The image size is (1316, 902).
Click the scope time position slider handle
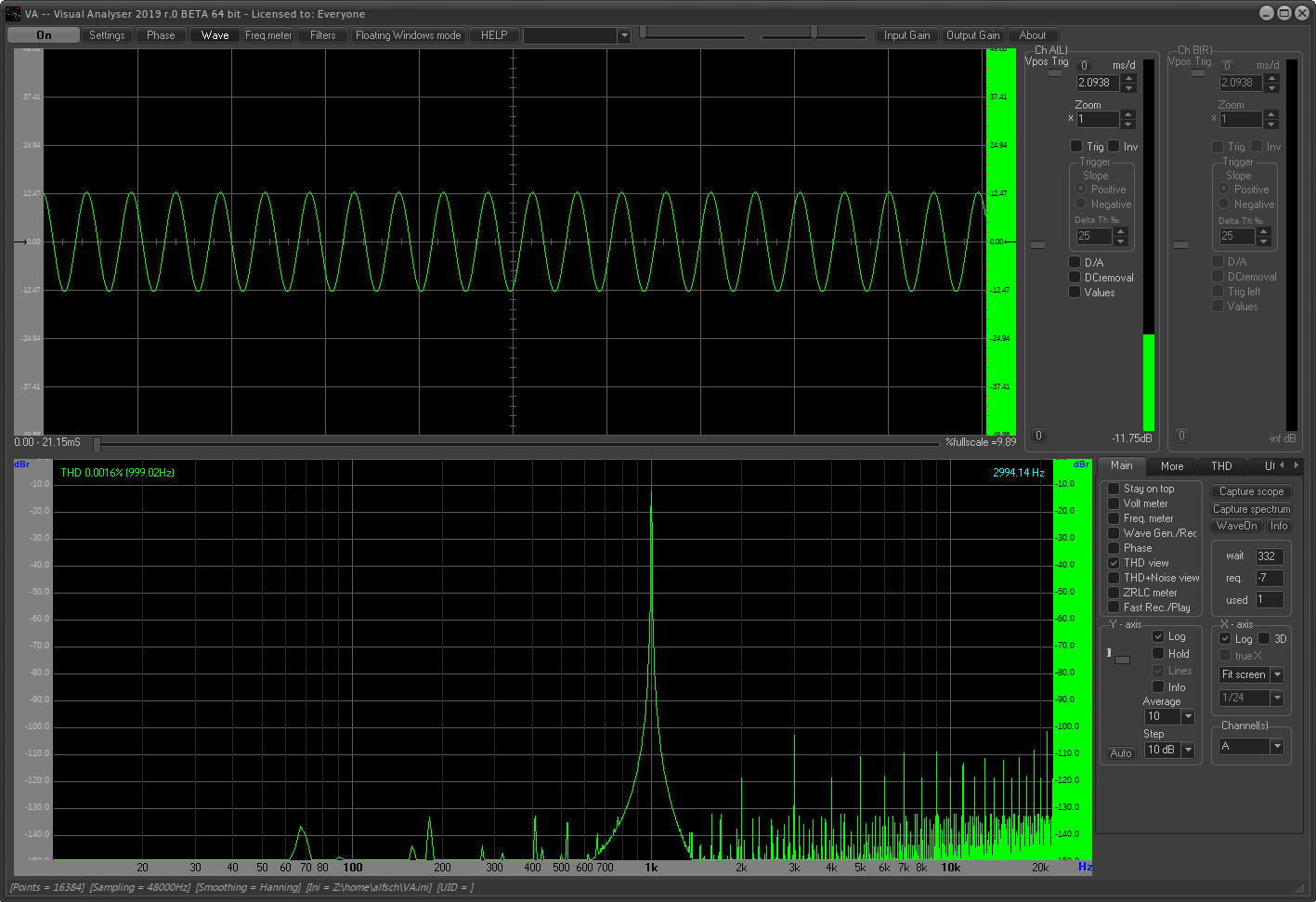tap(97, 444)
